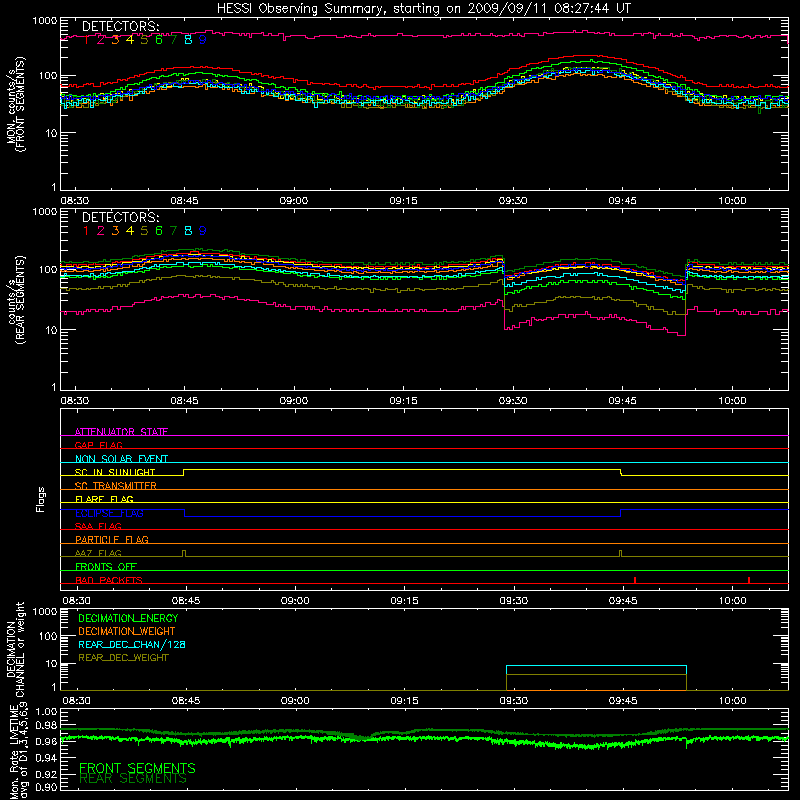Click the 'REAR SEGMENTS' livetime legend label
Screen dimensions: 800x800
pos(133,779)
